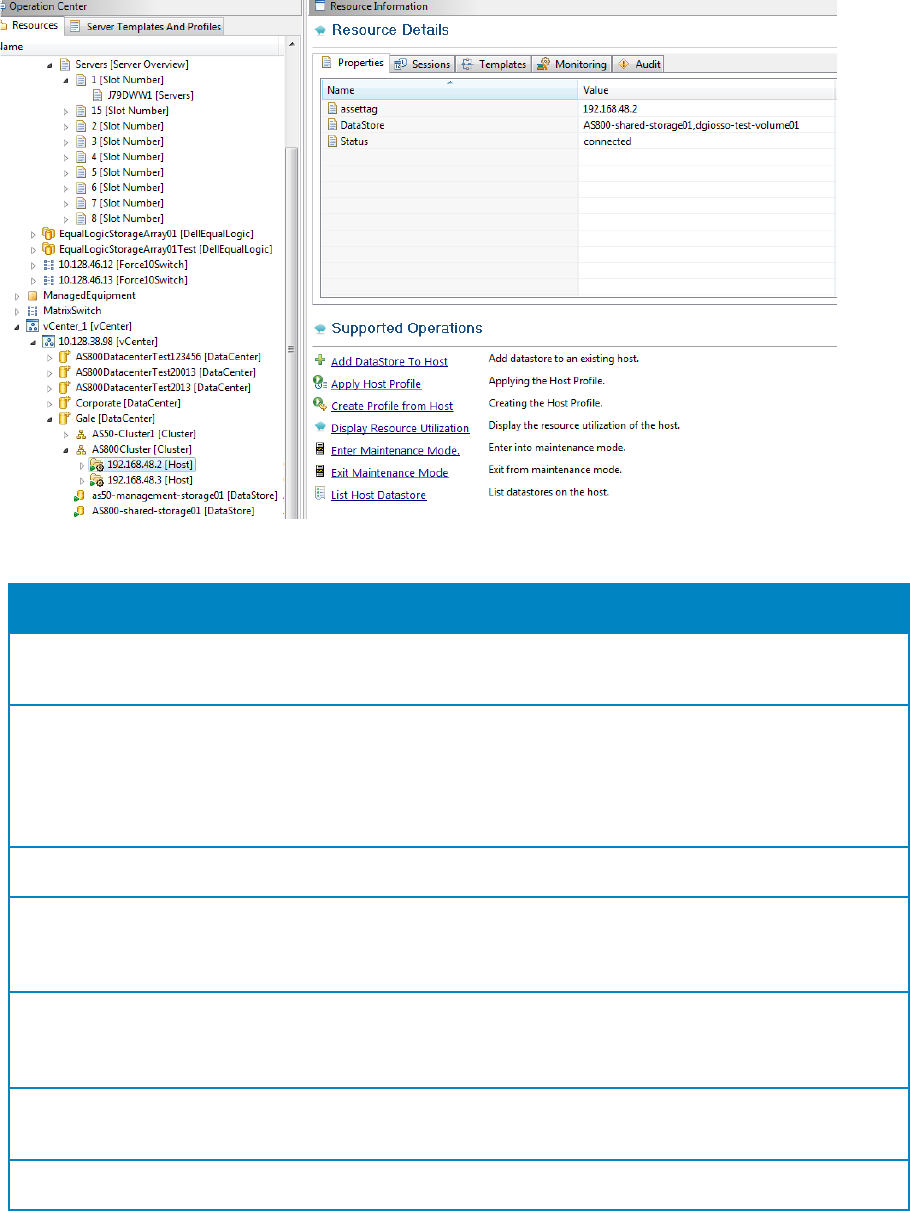This screenshot has width=910, height=1211.
Task: Click the Enter Maintenance Mode icon
Action: 320,450
